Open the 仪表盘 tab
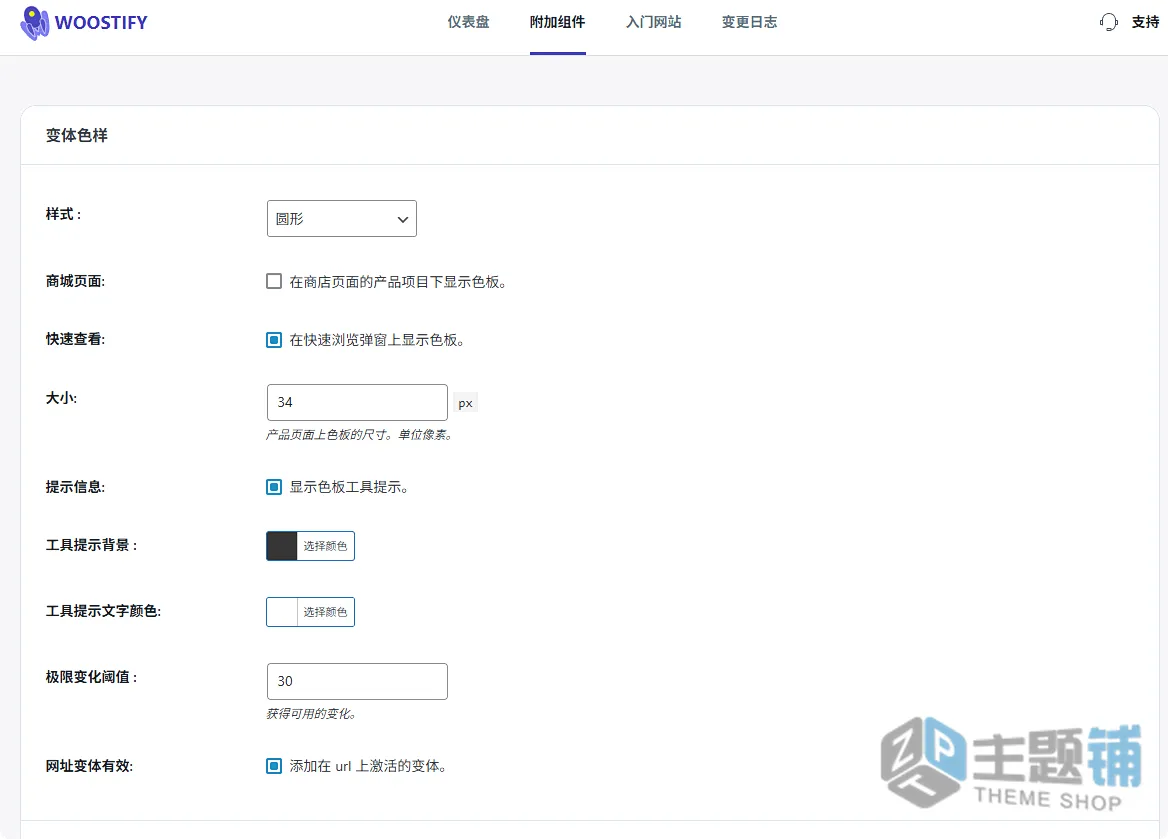This screenshot has width=1168, height=839. click(x=469, y=22)
